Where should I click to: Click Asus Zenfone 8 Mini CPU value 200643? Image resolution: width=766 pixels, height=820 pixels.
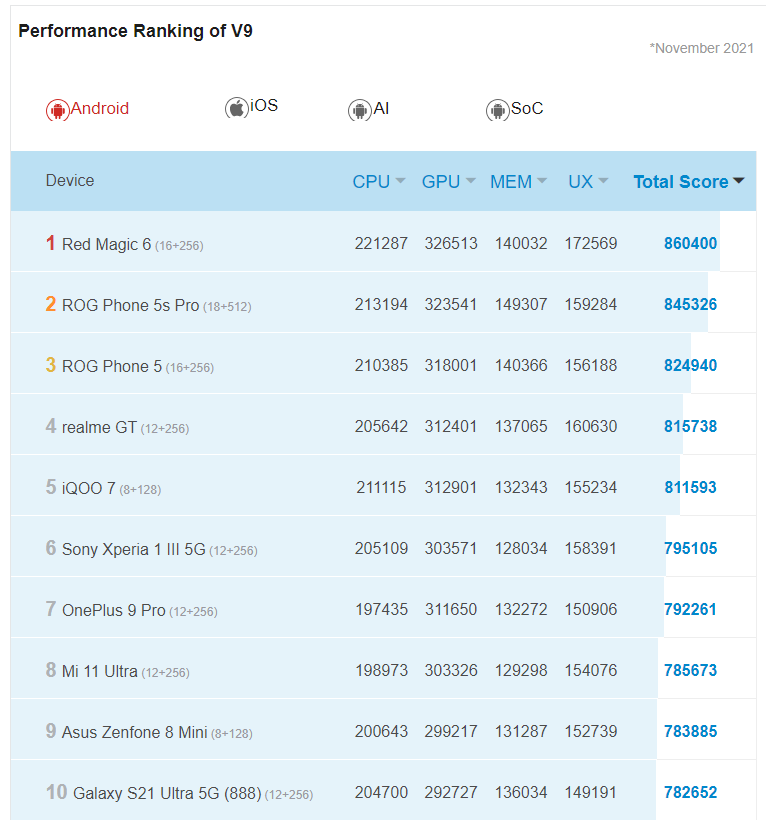(x=381, y=732)
